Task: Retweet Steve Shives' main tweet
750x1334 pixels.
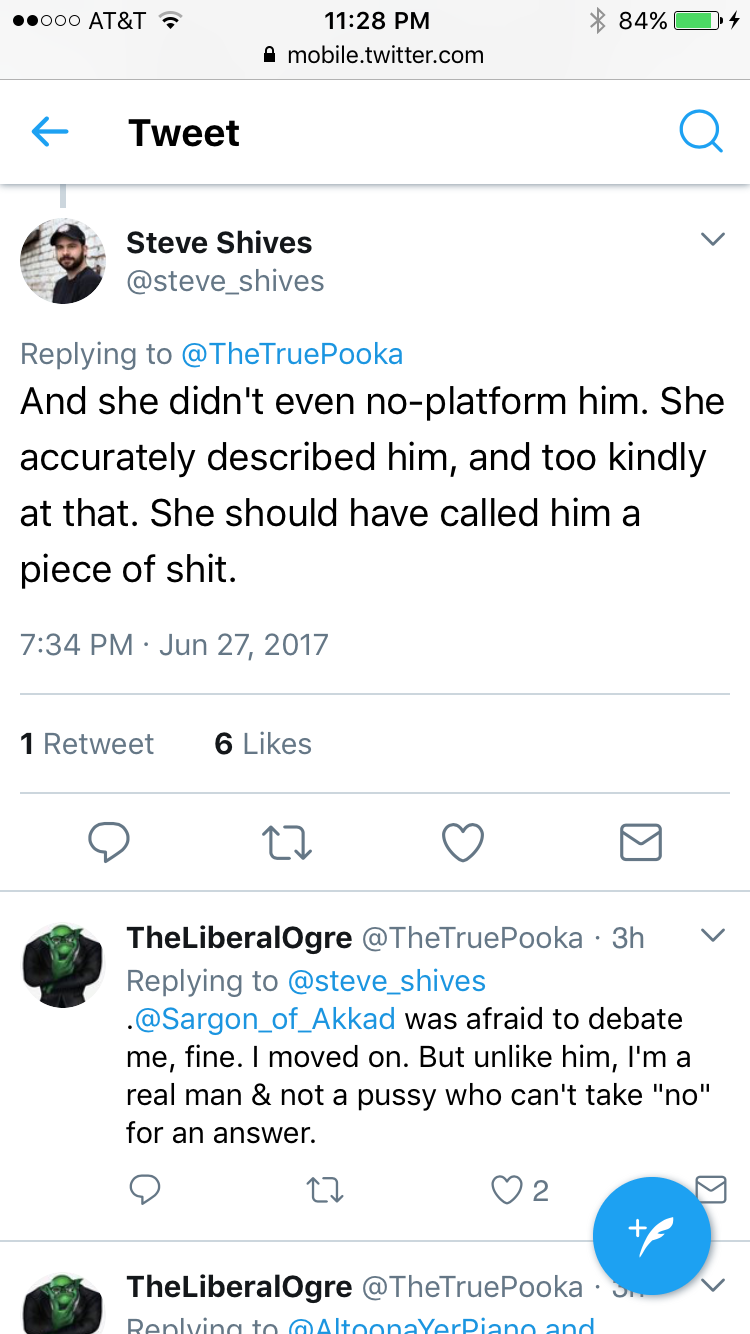Action: tap(287, 842)
